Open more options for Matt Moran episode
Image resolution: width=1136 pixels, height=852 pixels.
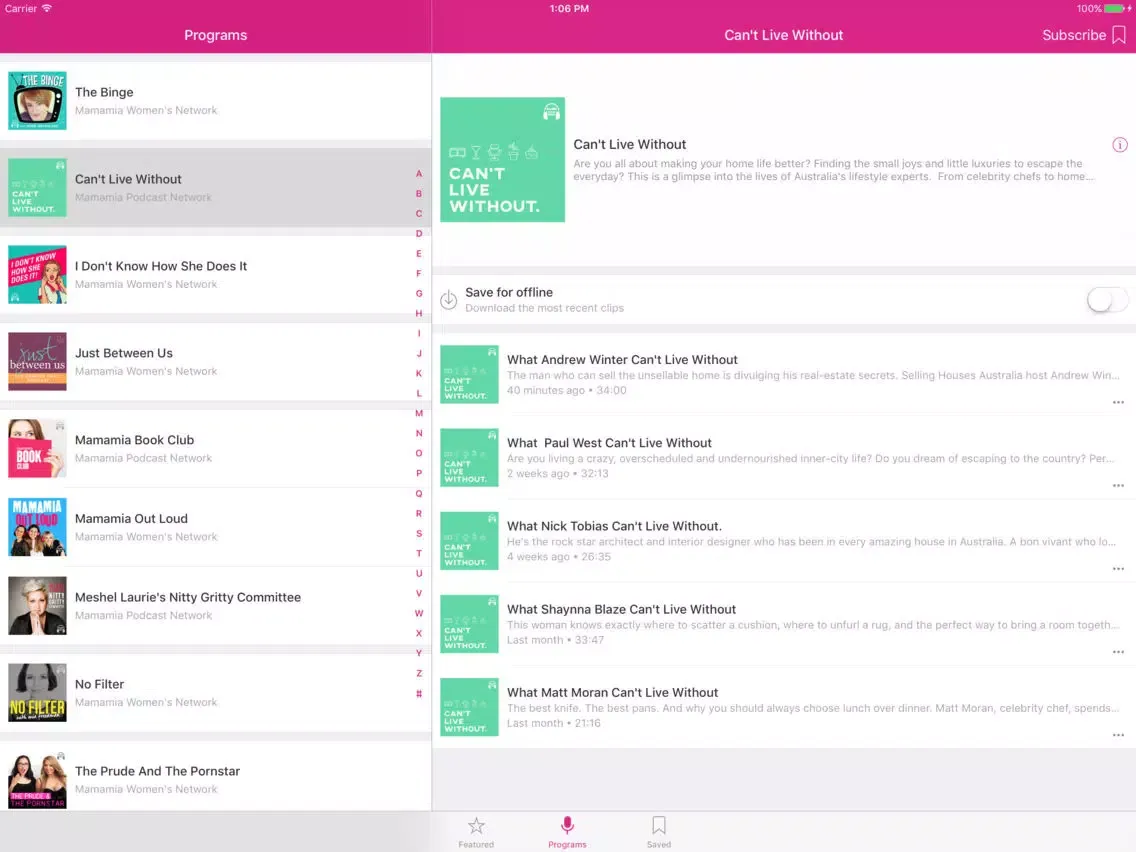point(1118,735)
